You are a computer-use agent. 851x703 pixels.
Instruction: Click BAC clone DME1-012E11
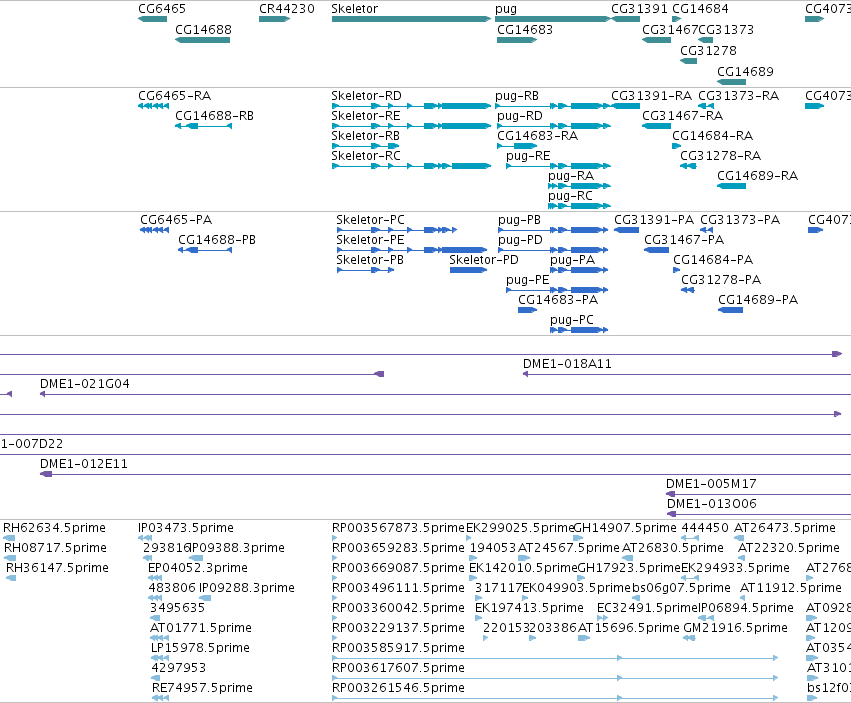445,474
